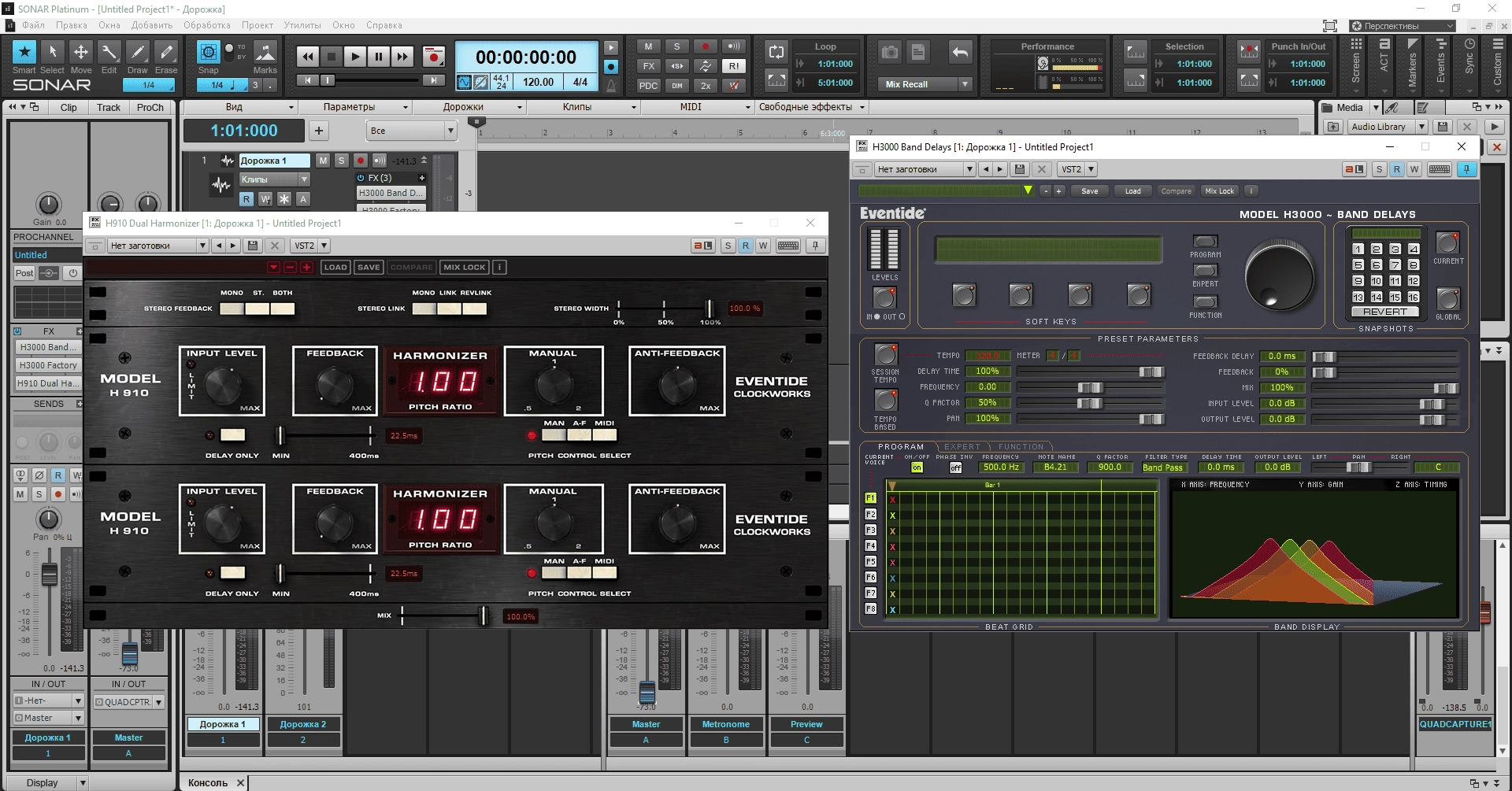This screenshot has height=791, width=1512.
Task: Open the Утилиты menu
Action: pos(302,25)
